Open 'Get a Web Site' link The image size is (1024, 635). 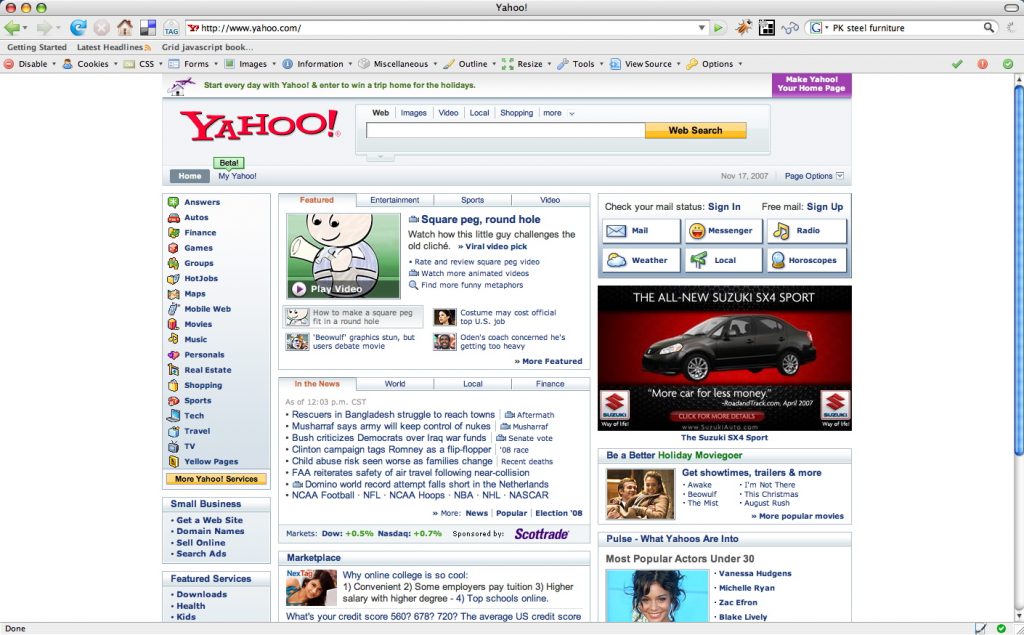[x=209, y=520]
